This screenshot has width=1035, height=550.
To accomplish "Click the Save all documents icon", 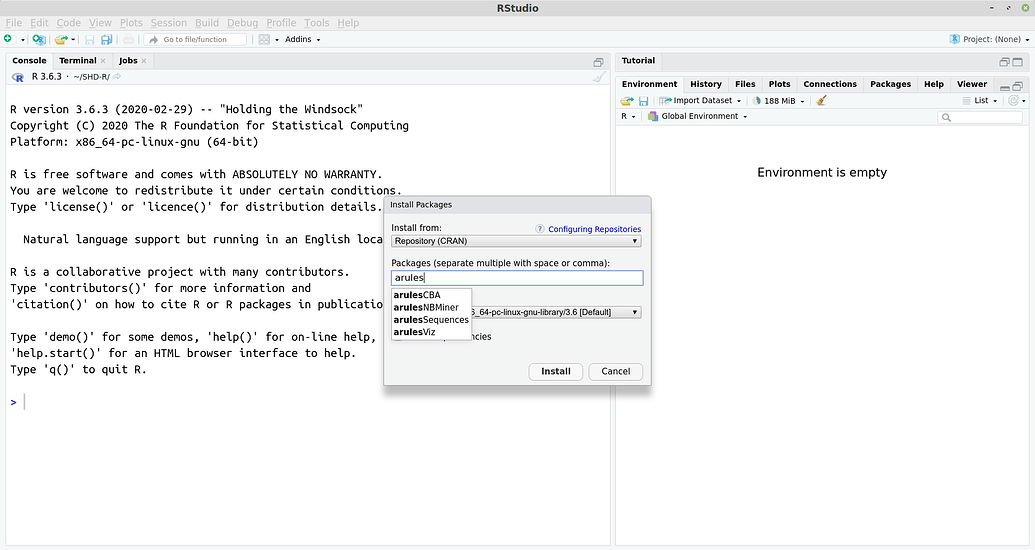I will pyautogui.click(x=106, y=40).
